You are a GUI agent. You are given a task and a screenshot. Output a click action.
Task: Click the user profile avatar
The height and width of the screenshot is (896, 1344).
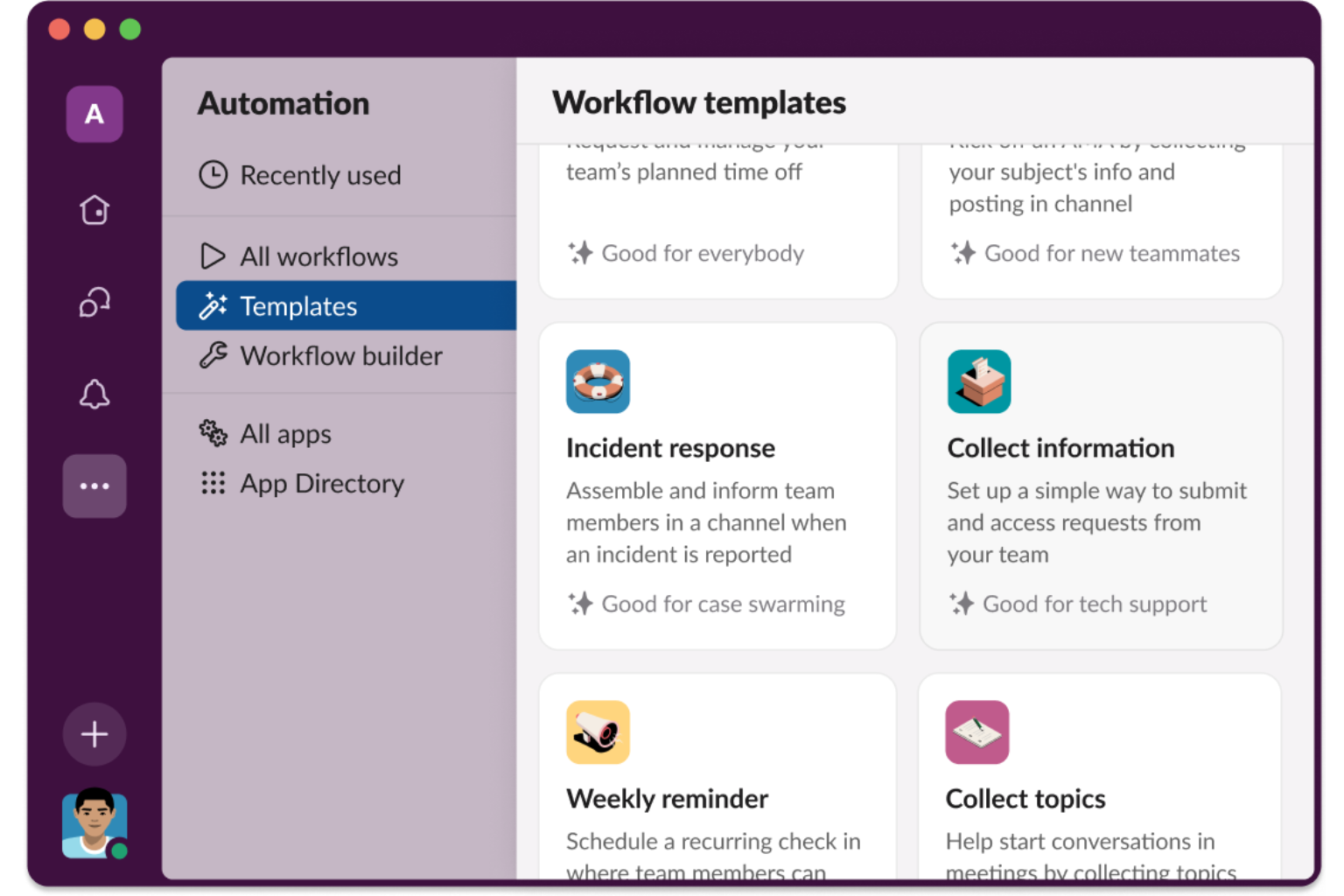94,824
